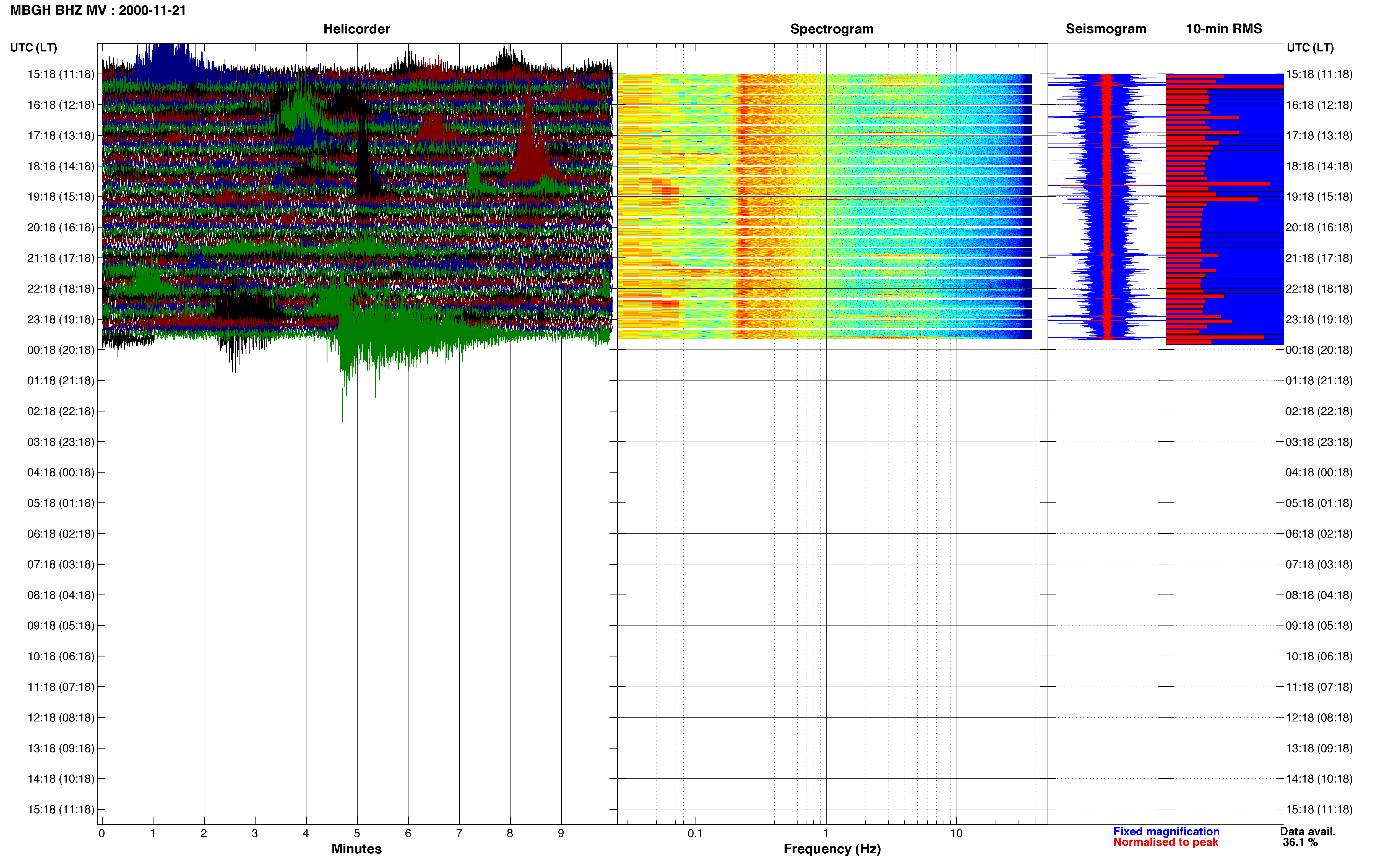Screen dimensions: 1388x868
Task: Click the left '17:18 (13:18)' time label
Action: coord(61,135)
